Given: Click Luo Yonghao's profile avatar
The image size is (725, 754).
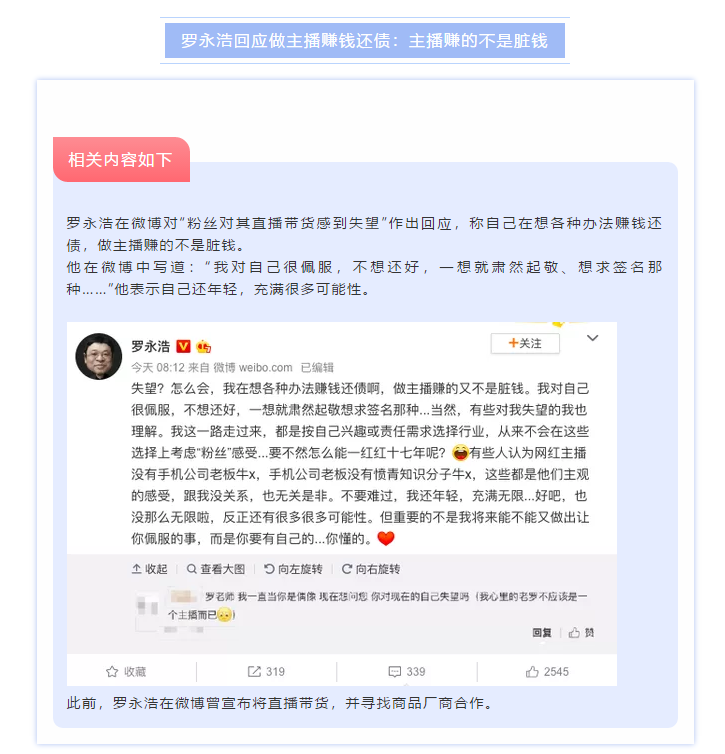Looking at the screenshot, I should [x=99, y=356].
